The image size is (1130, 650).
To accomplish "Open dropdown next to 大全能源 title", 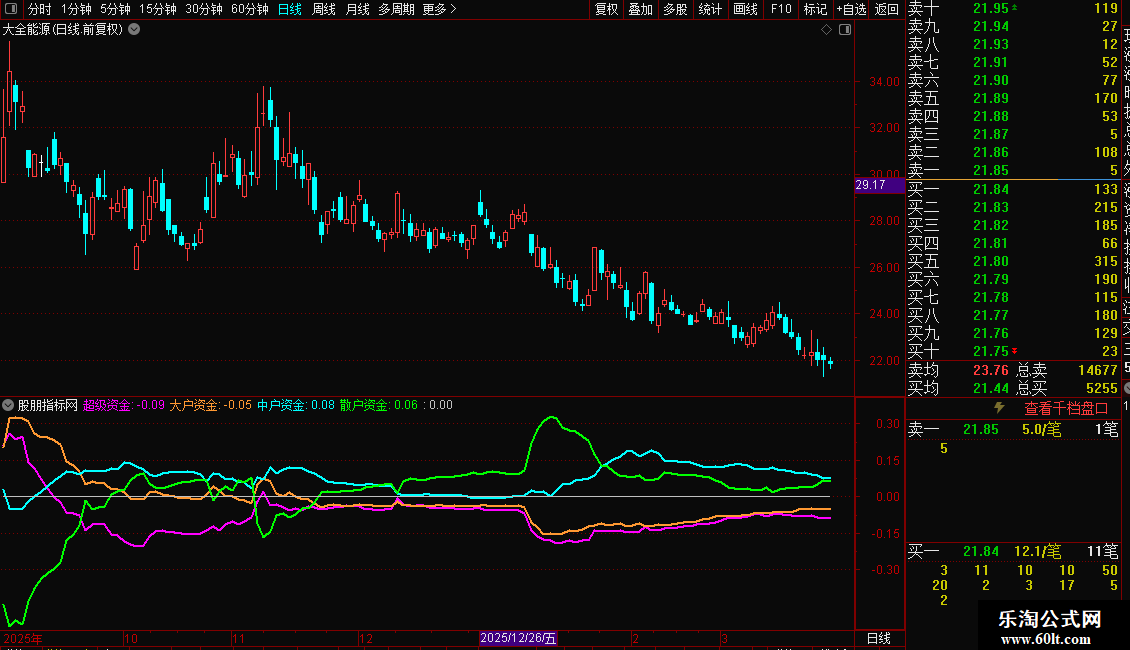I will coord(134,30).
